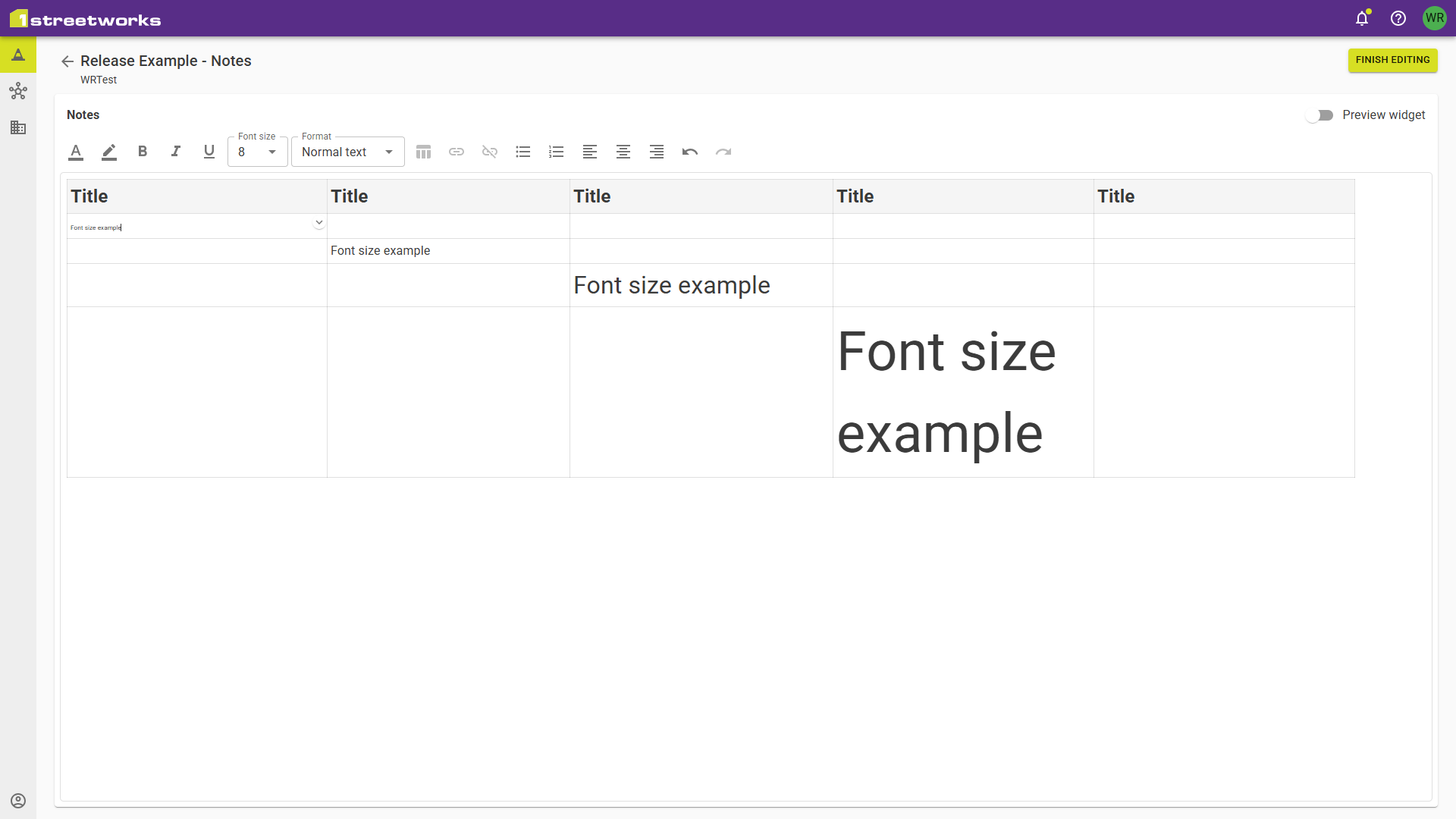The width and height of the screenshot is (1456, 819).
Task: Open the WR user avatar menu
Action: [1435, 18]
